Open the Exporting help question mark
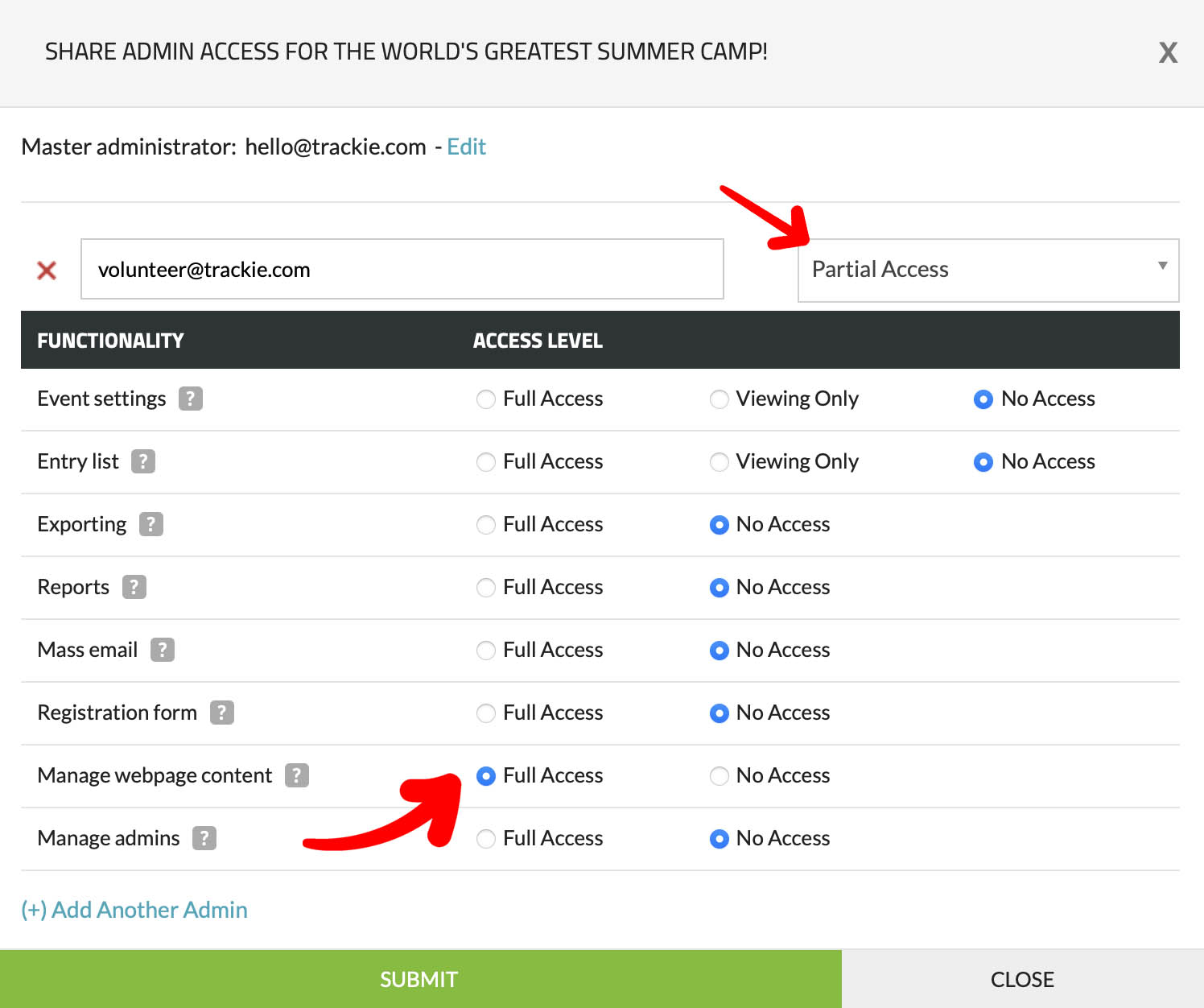1204x1008 pixels. pyautogui.click(x=151, y=524)
